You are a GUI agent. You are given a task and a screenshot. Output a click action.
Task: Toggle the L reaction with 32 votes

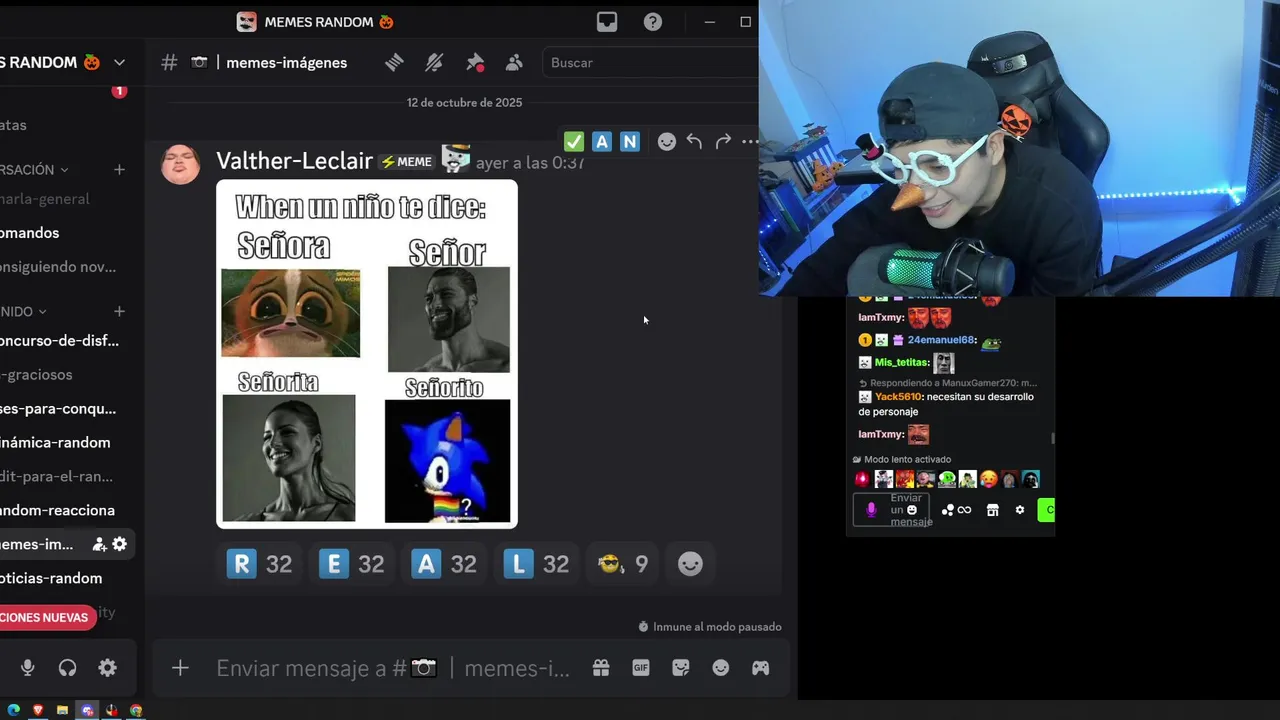[537, 564]
